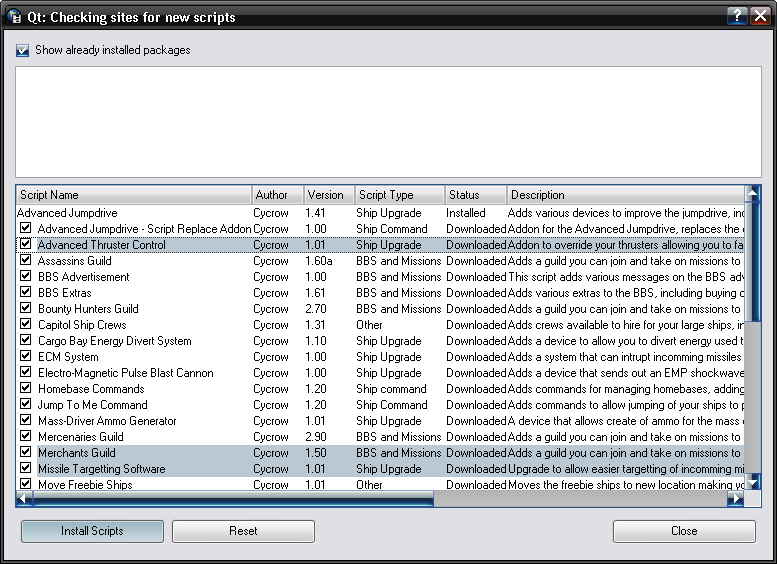Click the Reset button
Viewport: 777px width, 564px height.
[x=243, y=531]
